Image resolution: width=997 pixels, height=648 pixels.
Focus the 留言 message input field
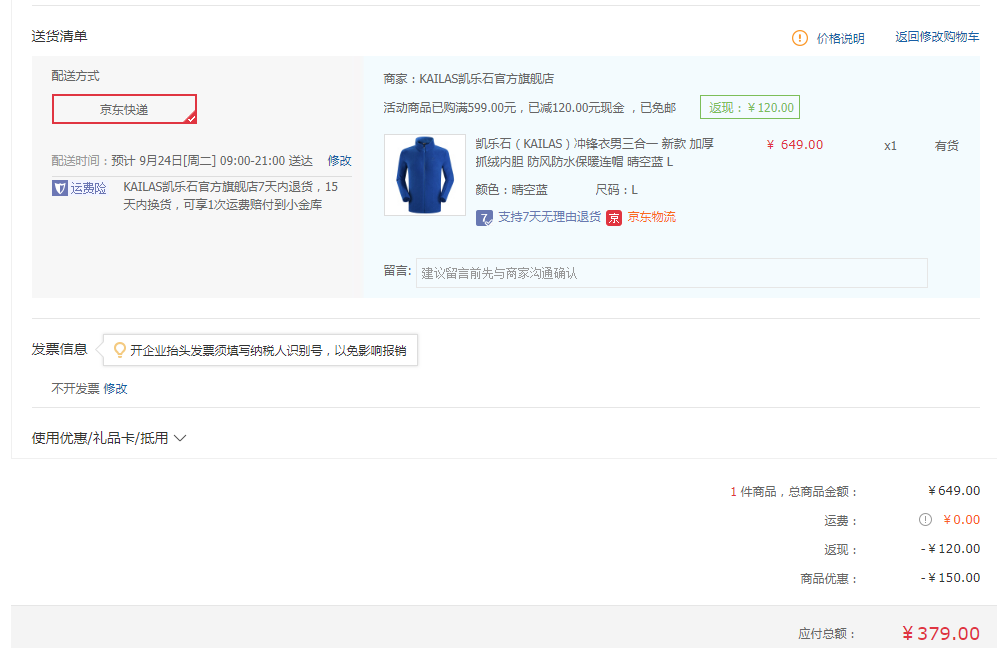coord(671,273)
